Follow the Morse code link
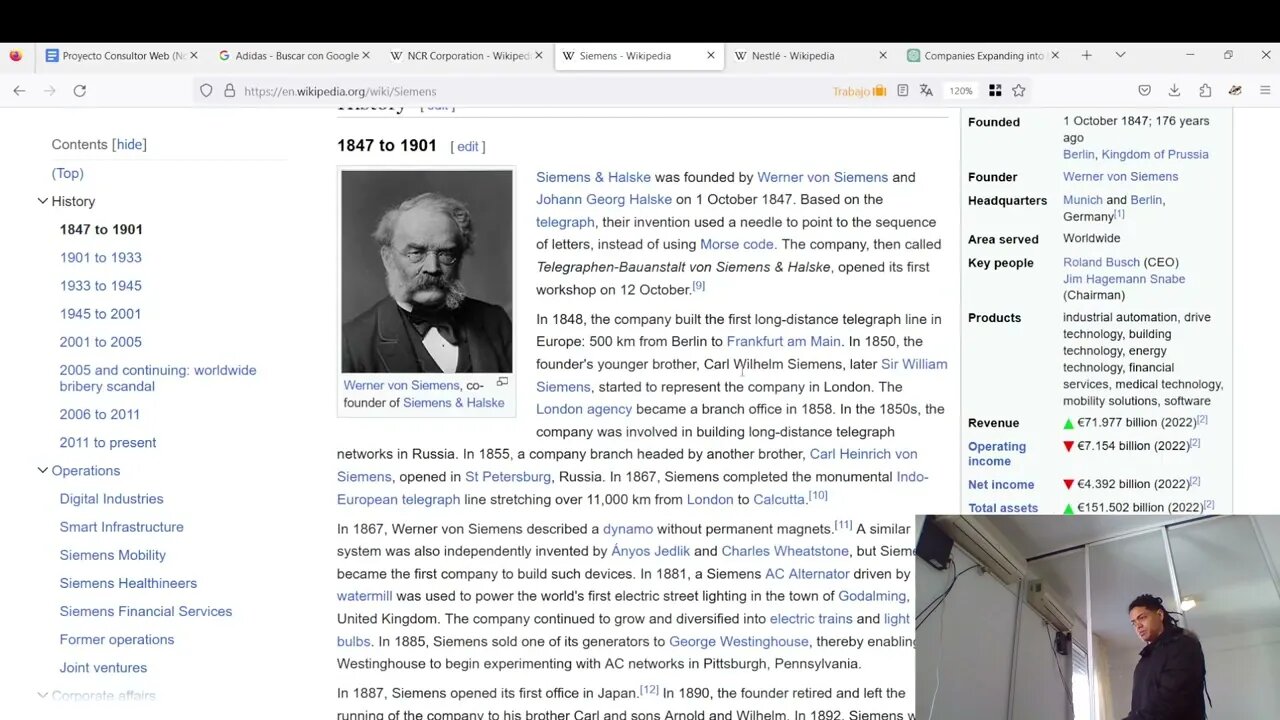 tap(737, 244)
